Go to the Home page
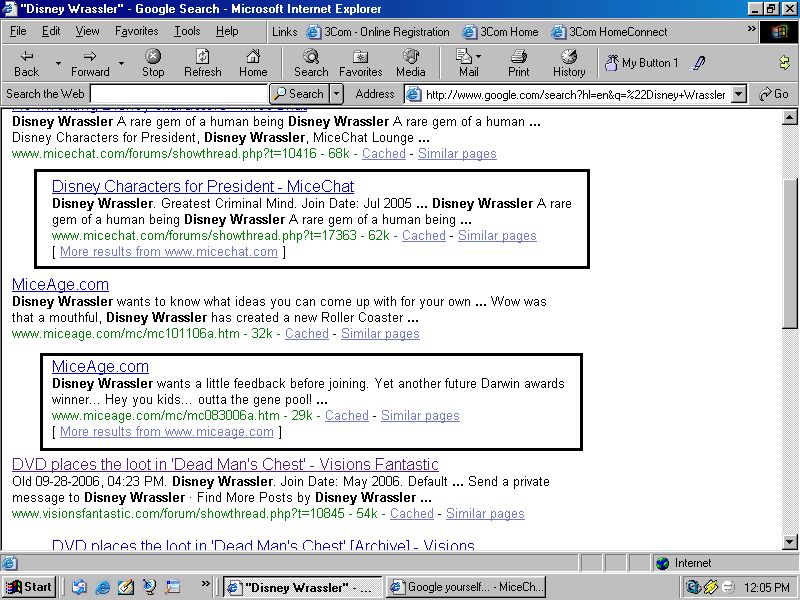 pyautogui.click(x=253, y=63)
